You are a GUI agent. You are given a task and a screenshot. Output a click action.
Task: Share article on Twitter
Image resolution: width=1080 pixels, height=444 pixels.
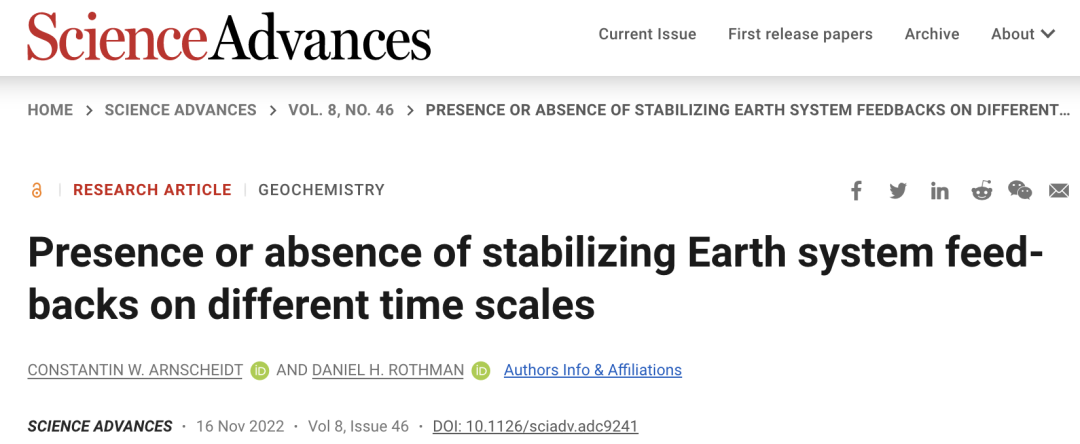pyautogui.click(x=898, y=190)
